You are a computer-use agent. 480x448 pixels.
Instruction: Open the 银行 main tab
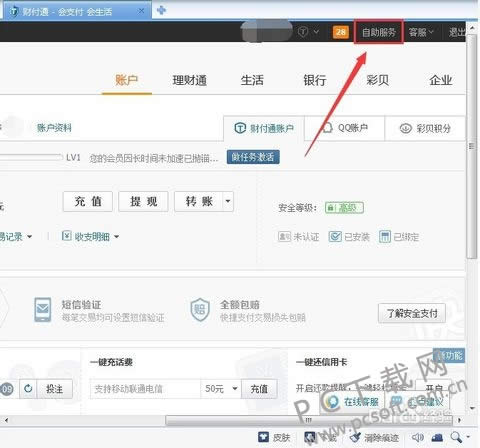point(315,80)
